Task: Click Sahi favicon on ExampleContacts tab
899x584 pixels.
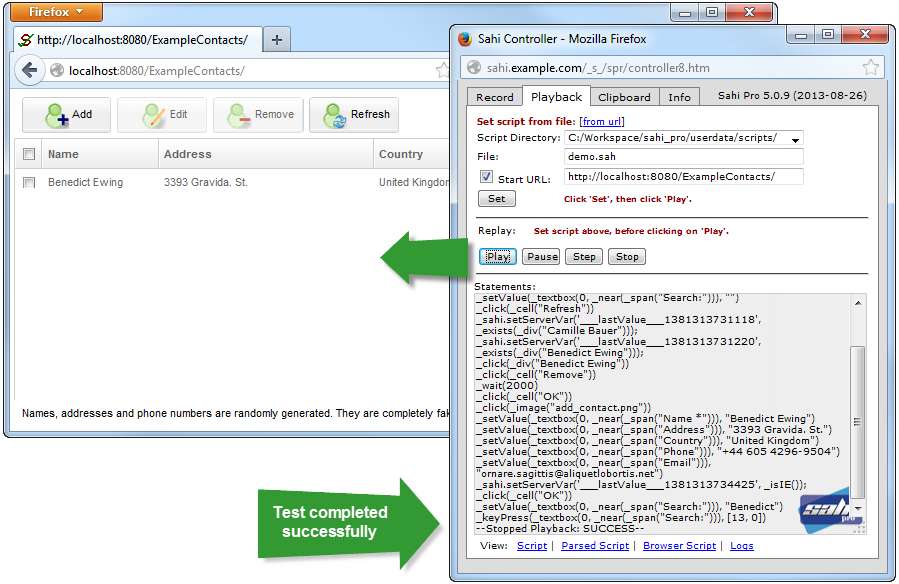Action: (x=25, y=40)
